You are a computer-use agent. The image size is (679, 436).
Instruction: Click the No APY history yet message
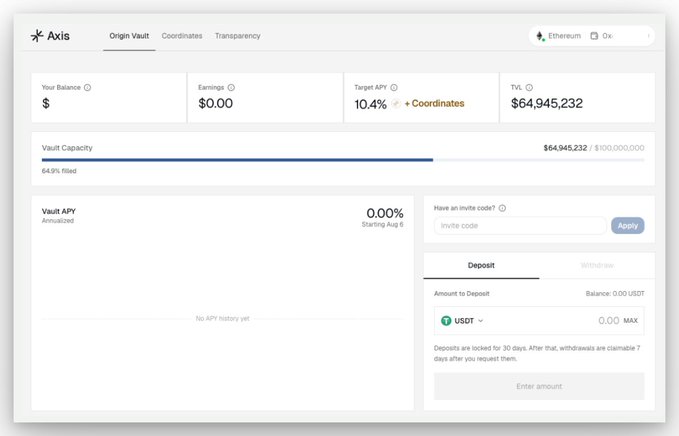223,319
